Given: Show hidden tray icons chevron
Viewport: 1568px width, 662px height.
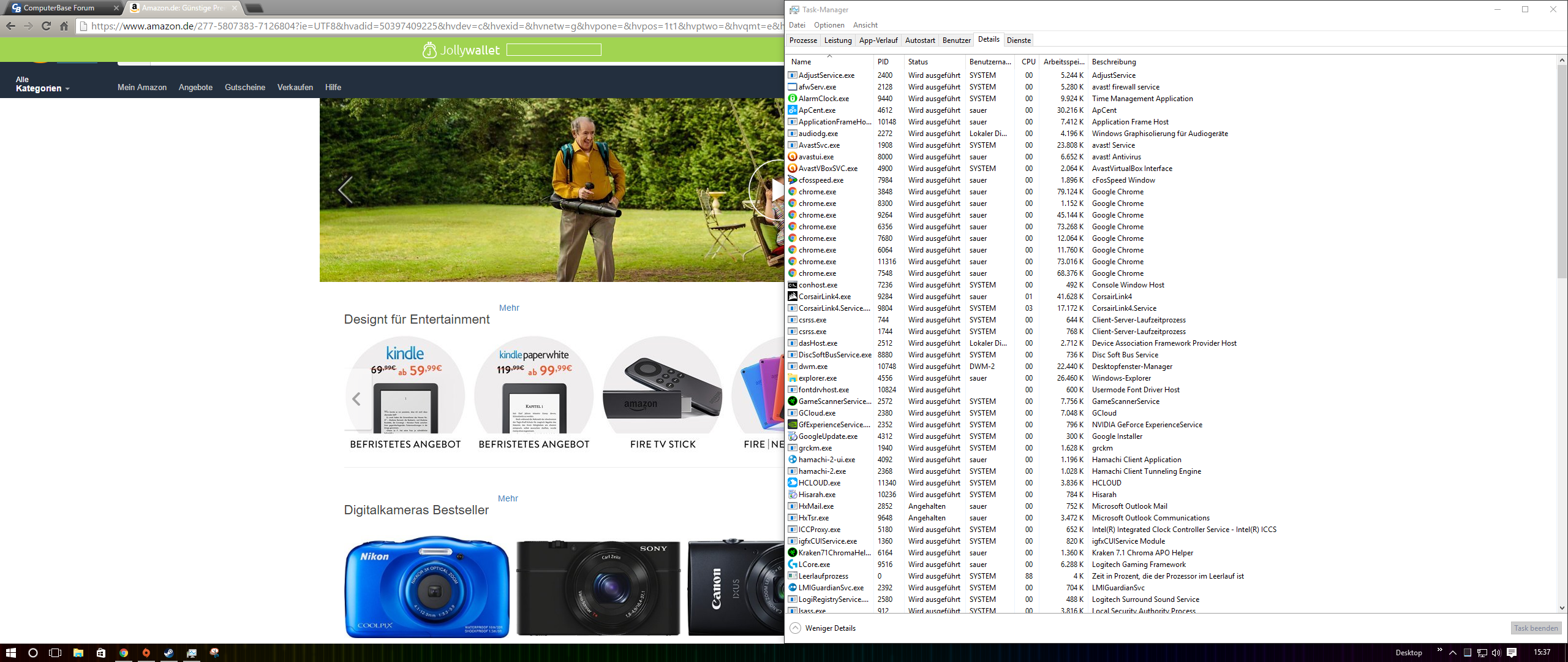Looking at the screenshot, I should point(1452,653).
